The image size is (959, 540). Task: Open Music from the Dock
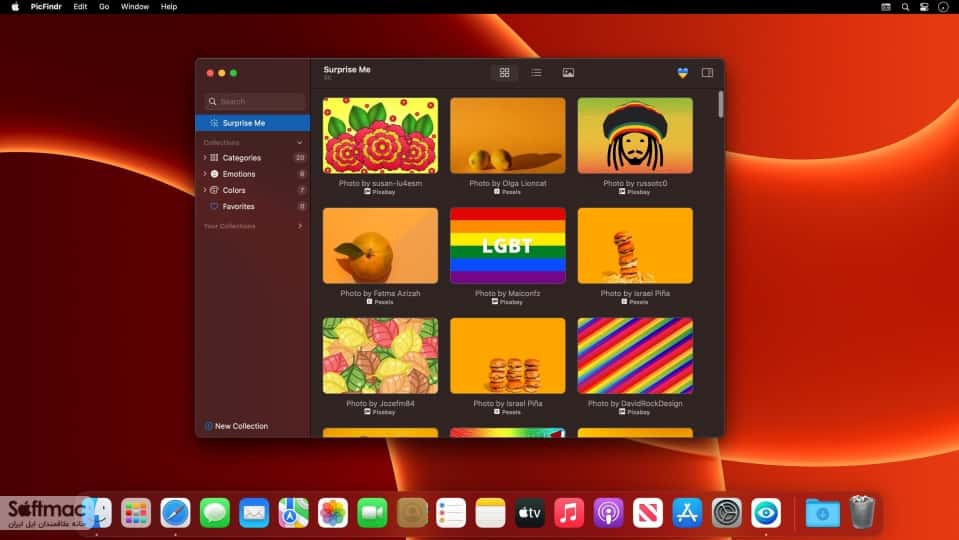tap(569, 513)
